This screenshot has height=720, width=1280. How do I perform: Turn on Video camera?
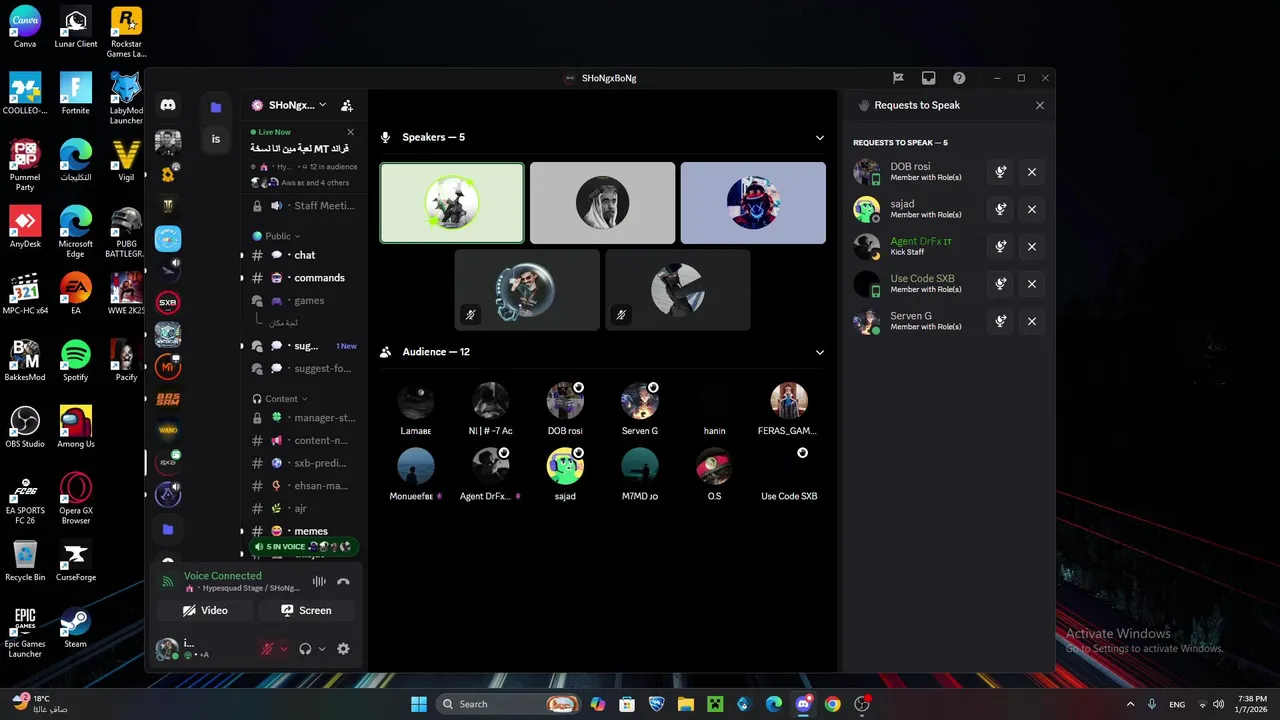pos(205,610)
